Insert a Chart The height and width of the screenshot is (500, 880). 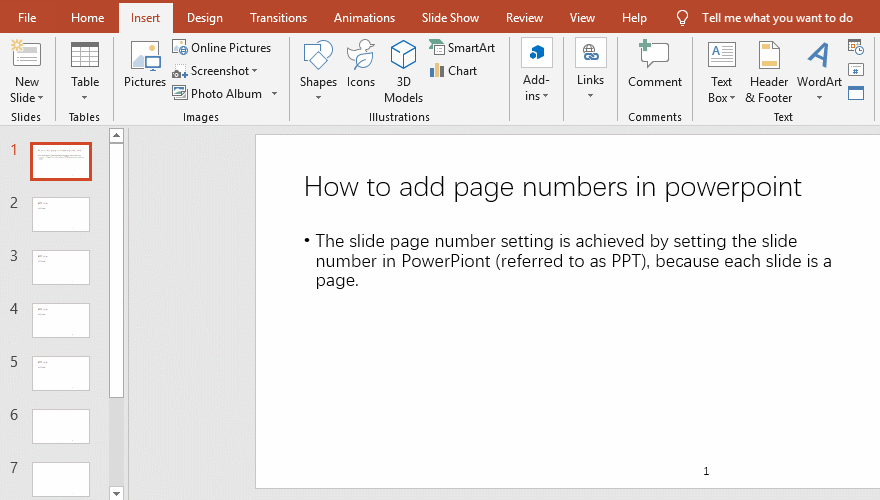click(x=454, y=71)
